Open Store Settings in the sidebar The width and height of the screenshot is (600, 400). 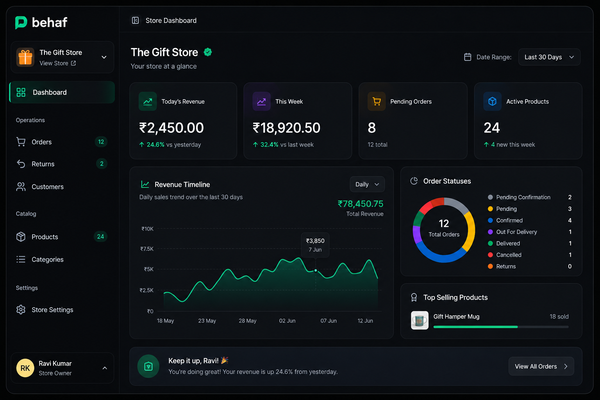tap(62, 310)
